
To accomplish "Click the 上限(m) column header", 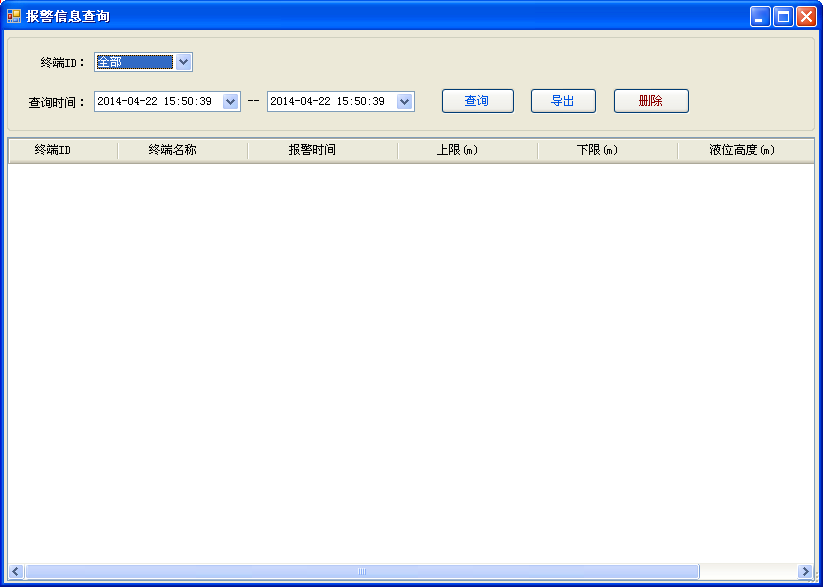I will [467, 150].
